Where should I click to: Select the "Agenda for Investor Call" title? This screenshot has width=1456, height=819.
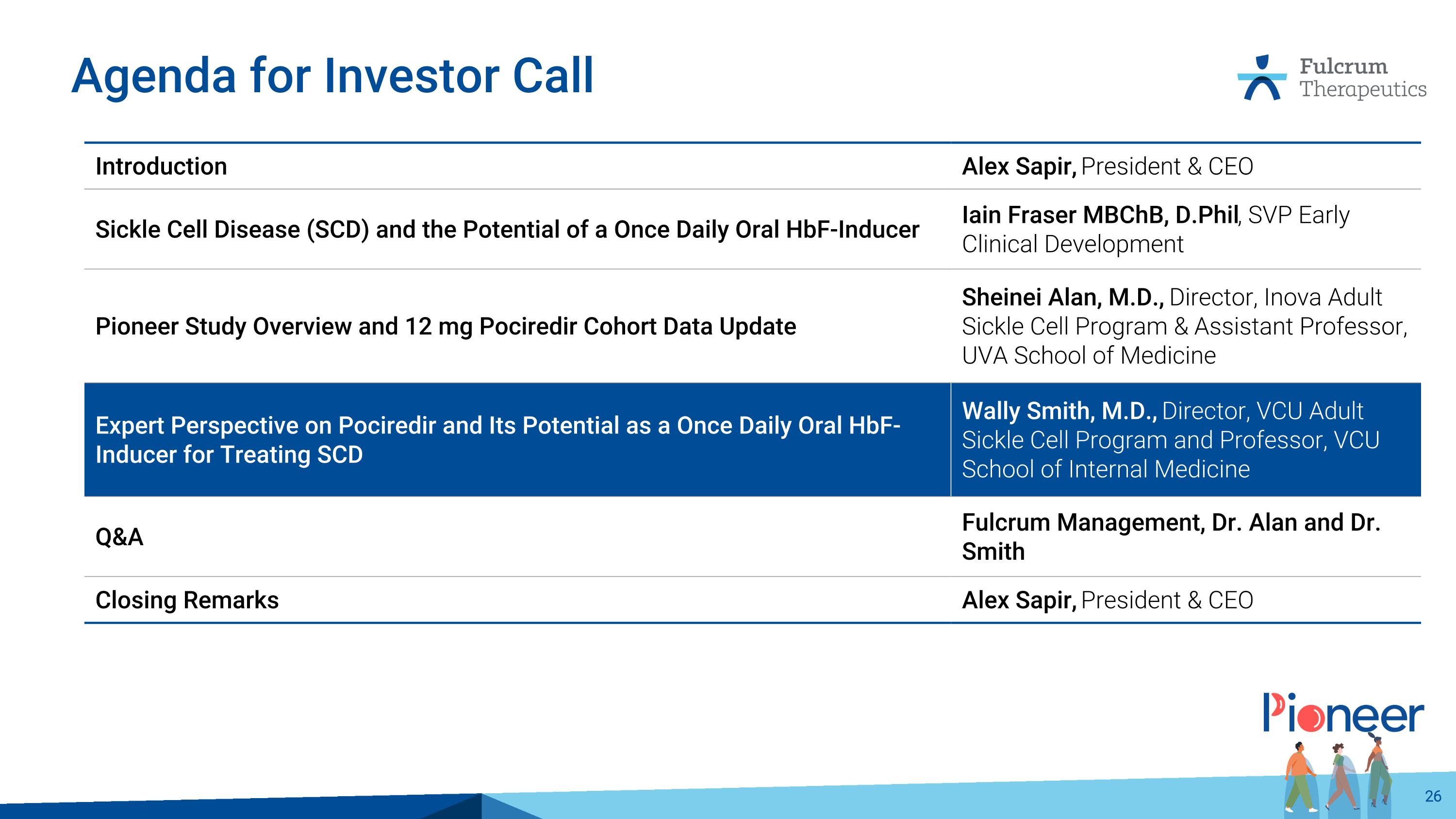coord(332,76)
